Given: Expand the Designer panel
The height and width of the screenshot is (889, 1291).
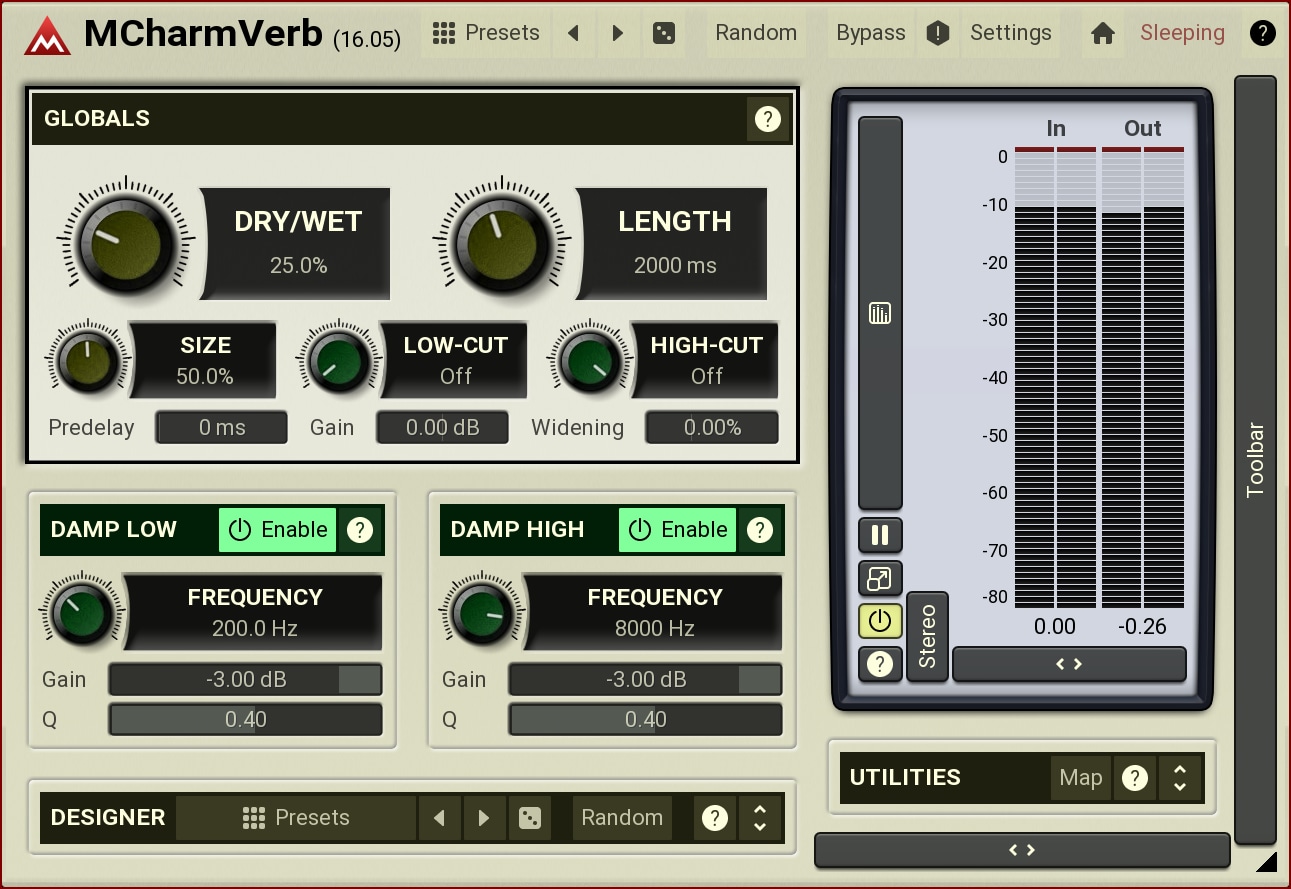Looking at the screenshot, I should coord(760,818).
